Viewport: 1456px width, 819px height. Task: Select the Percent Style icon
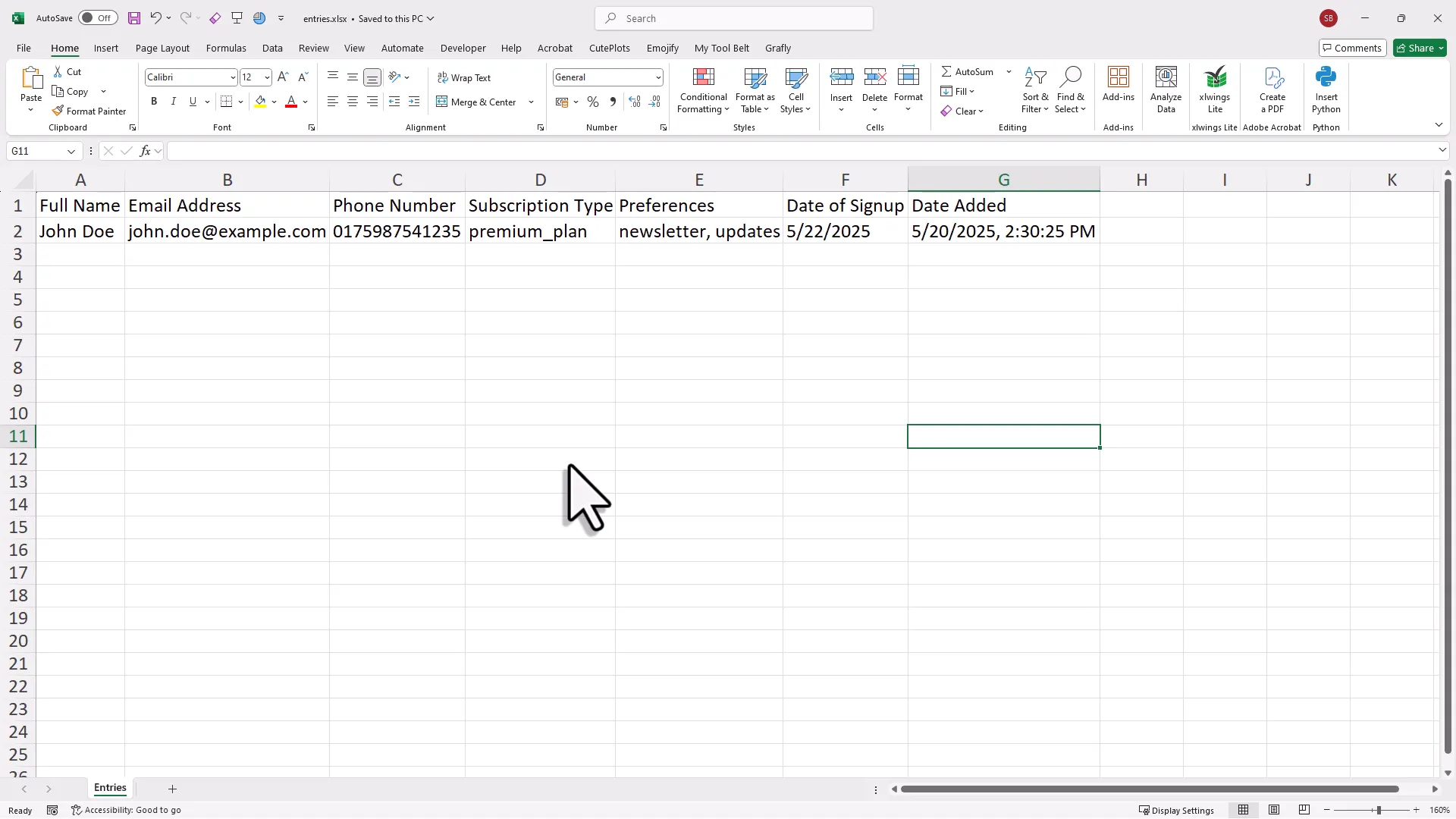pyautogui.click(x=593, y=102)
